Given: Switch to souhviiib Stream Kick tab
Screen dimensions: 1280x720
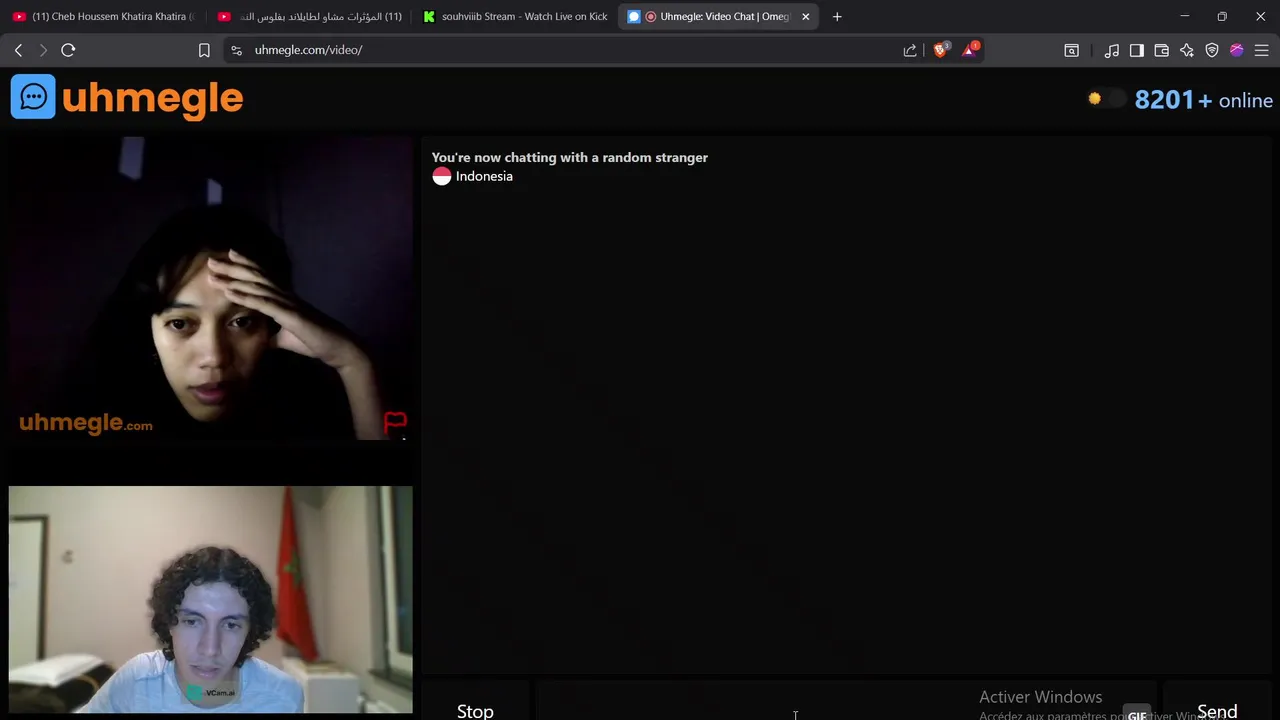Looking at the screenshot, I should click(514, 16).
